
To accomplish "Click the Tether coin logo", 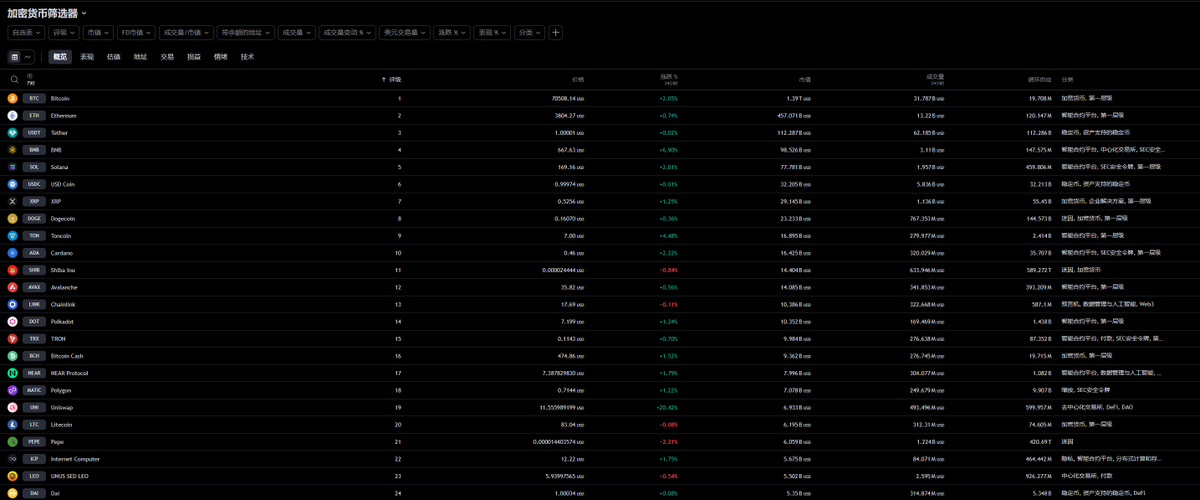I will pyautogui.click(x=13, y=133).
